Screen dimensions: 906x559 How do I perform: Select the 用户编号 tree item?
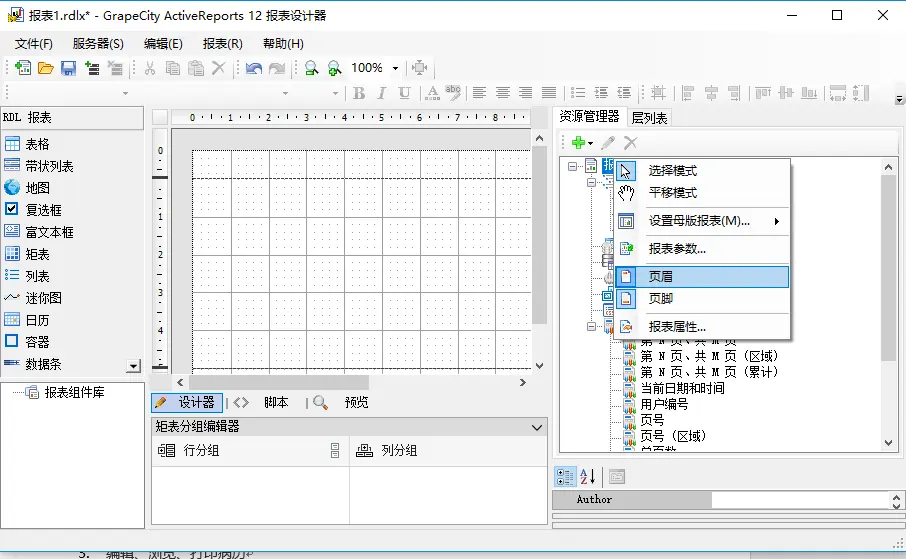coord(664,404)
